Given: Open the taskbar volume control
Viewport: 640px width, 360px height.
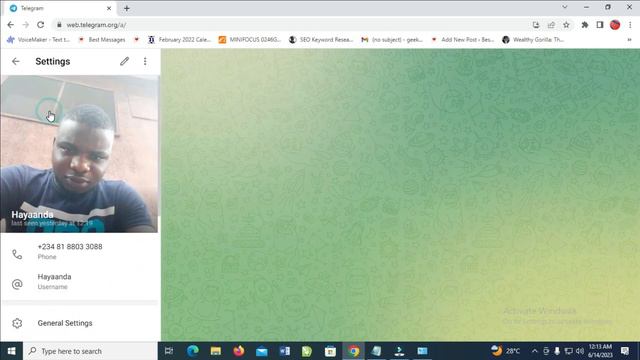Looking at the screenshot, I should [580, 351].
